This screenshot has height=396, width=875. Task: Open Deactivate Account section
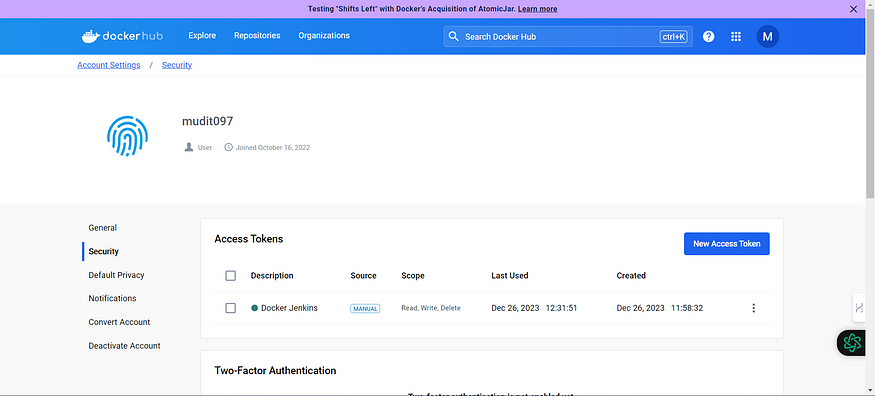click(124, 346)
